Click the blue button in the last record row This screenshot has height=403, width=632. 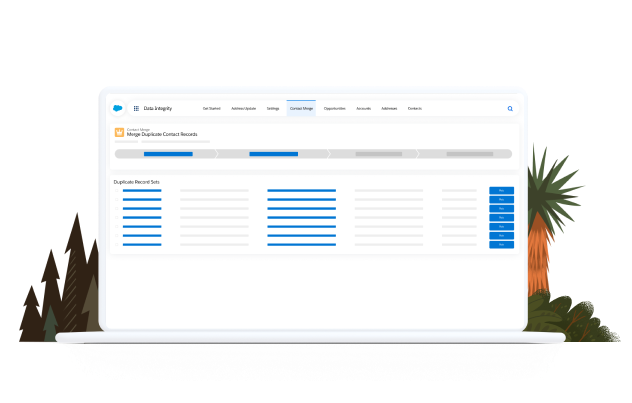coord(501,245)
